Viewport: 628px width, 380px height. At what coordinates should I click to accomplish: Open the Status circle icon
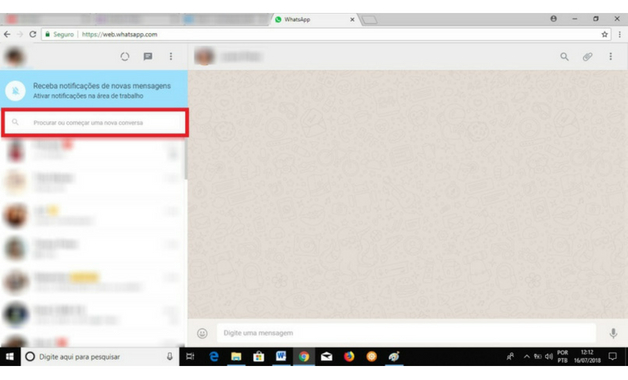coord(125,57)
